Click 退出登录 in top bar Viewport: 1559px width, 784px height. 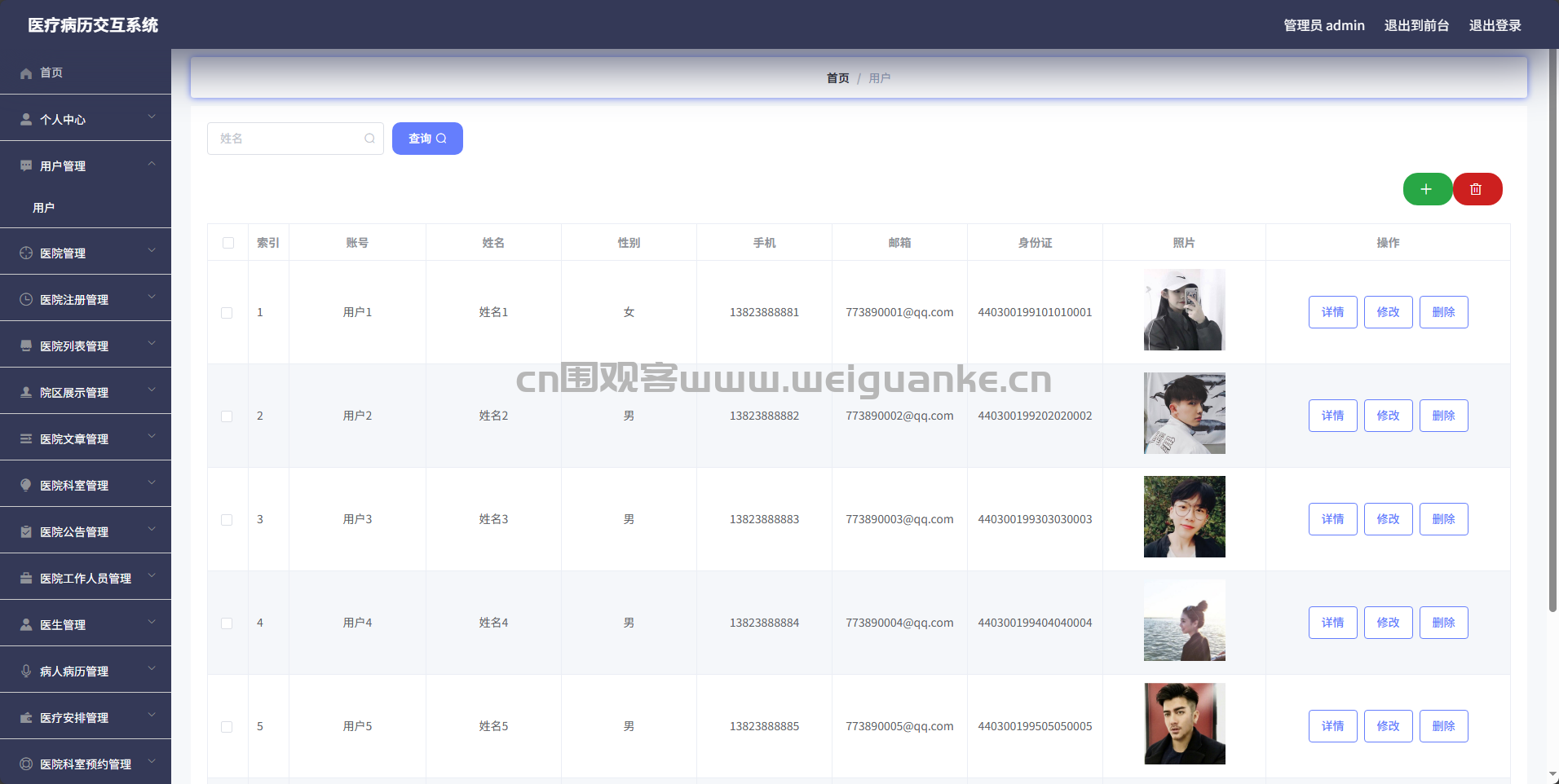tap(1495, 25)
